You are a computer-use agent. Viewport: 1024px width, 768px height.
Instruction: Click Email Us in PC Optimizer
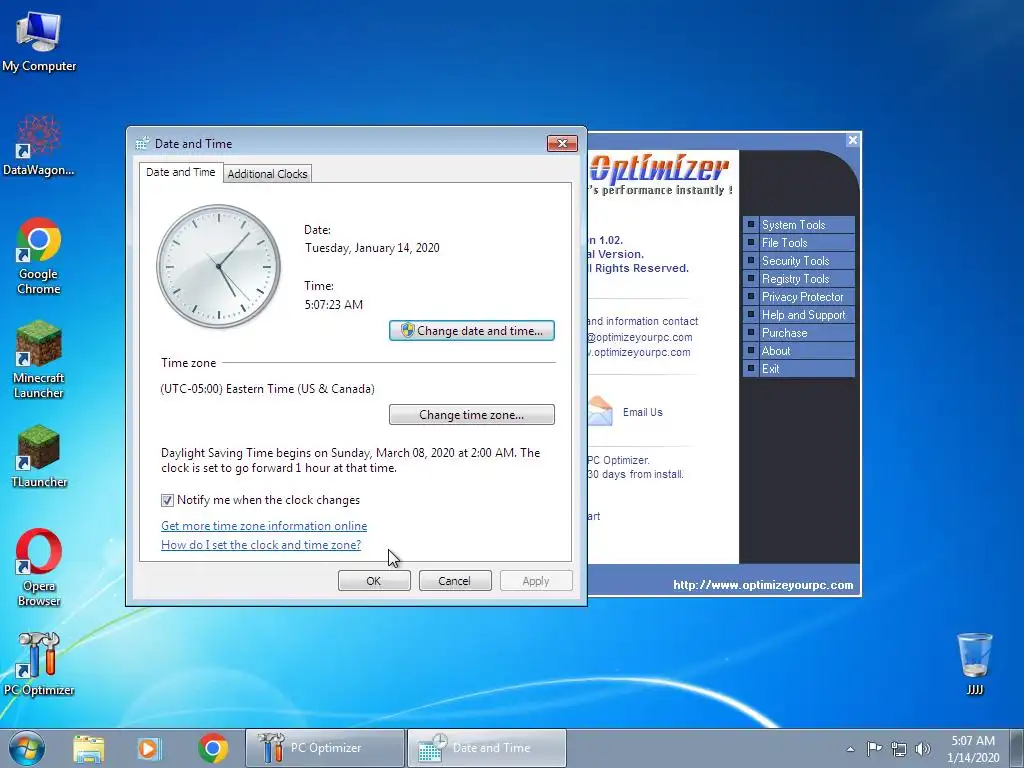tap(643, 412)
